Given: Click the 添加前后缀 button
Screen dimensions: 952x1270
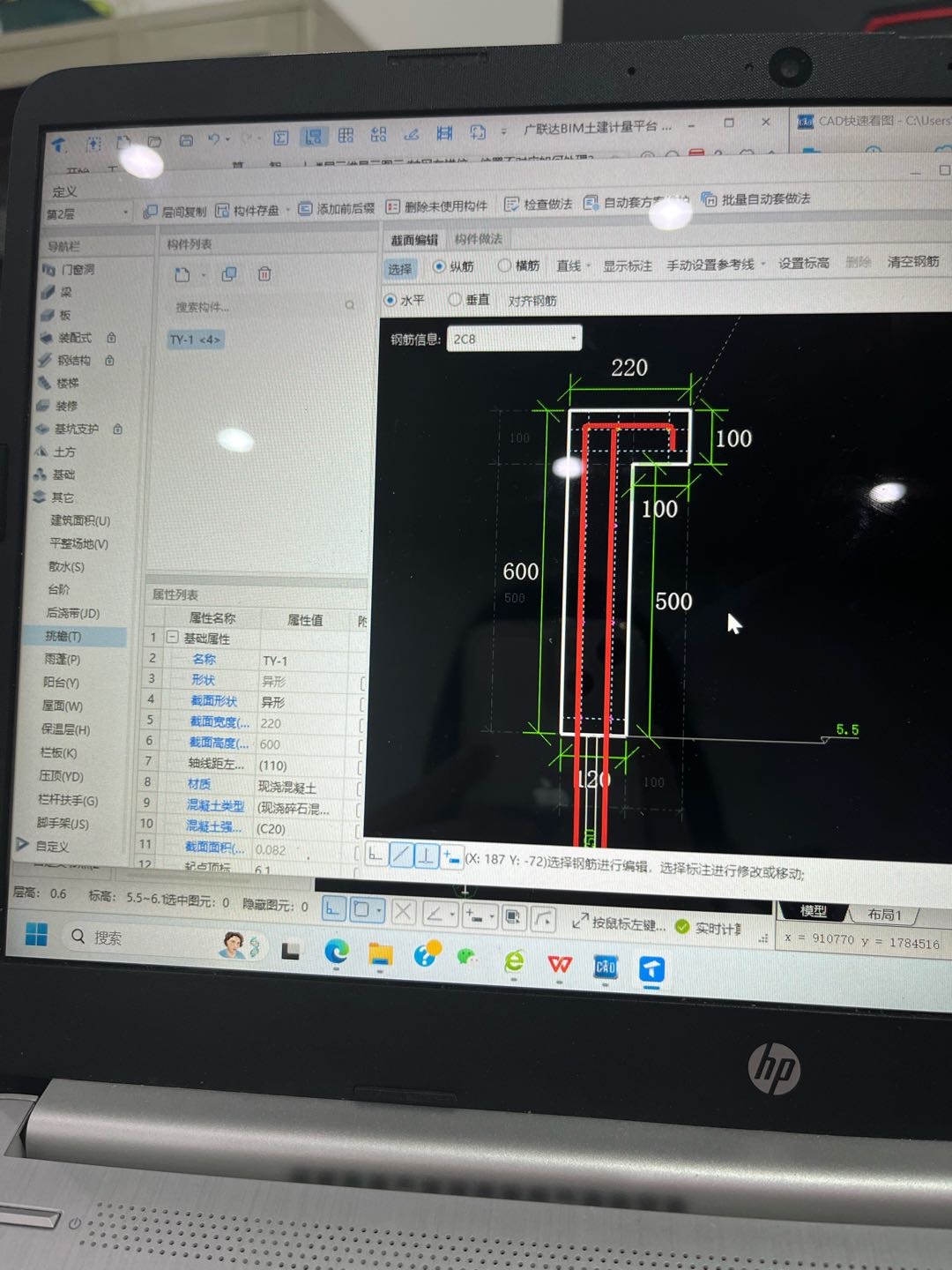Looking at the screenshot, I should tap(337, 209).
